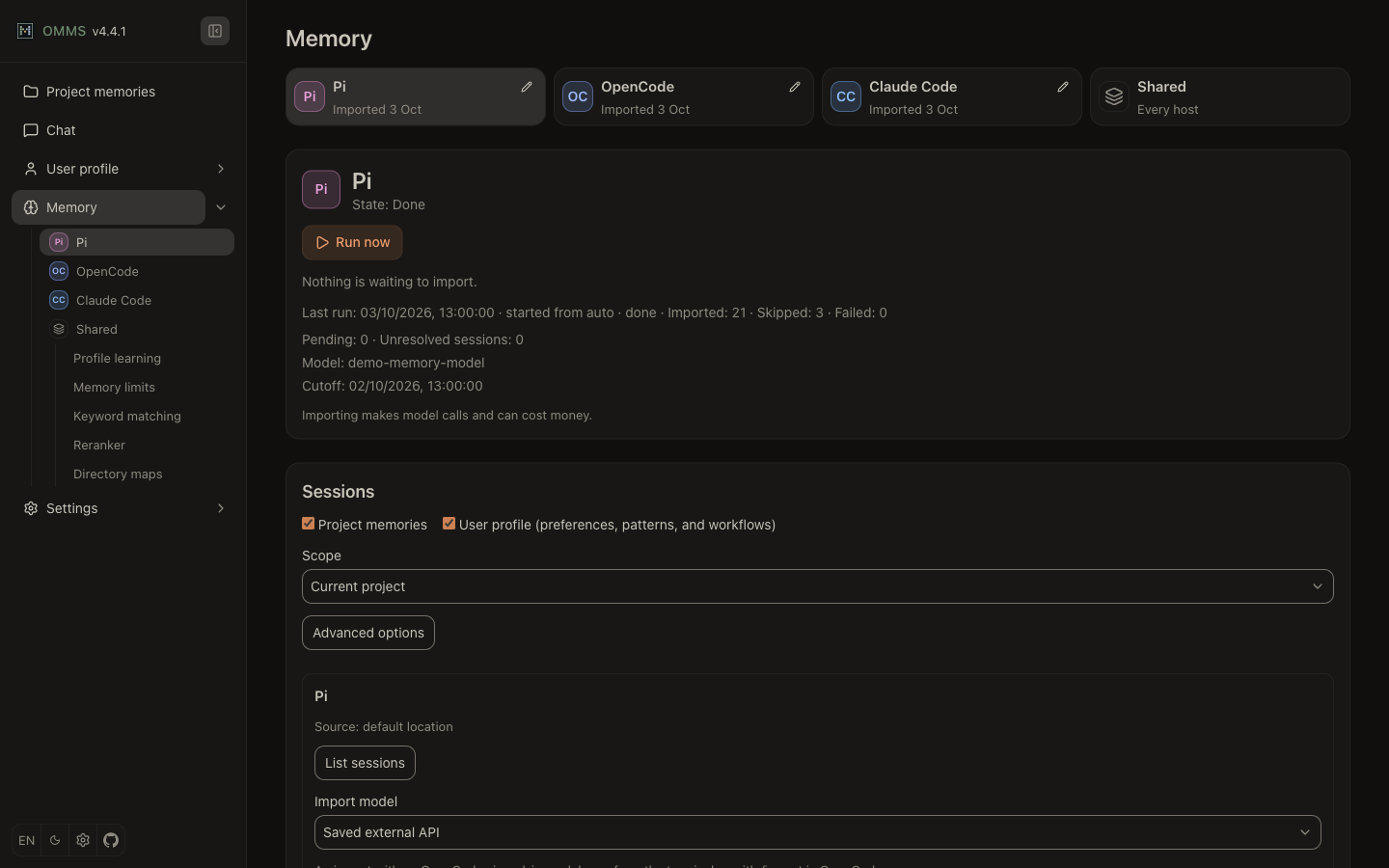This screenshot has width=1389, height=868.
Task: Click the large Pi avatar in details panel
Action: [x=321, y=190]
